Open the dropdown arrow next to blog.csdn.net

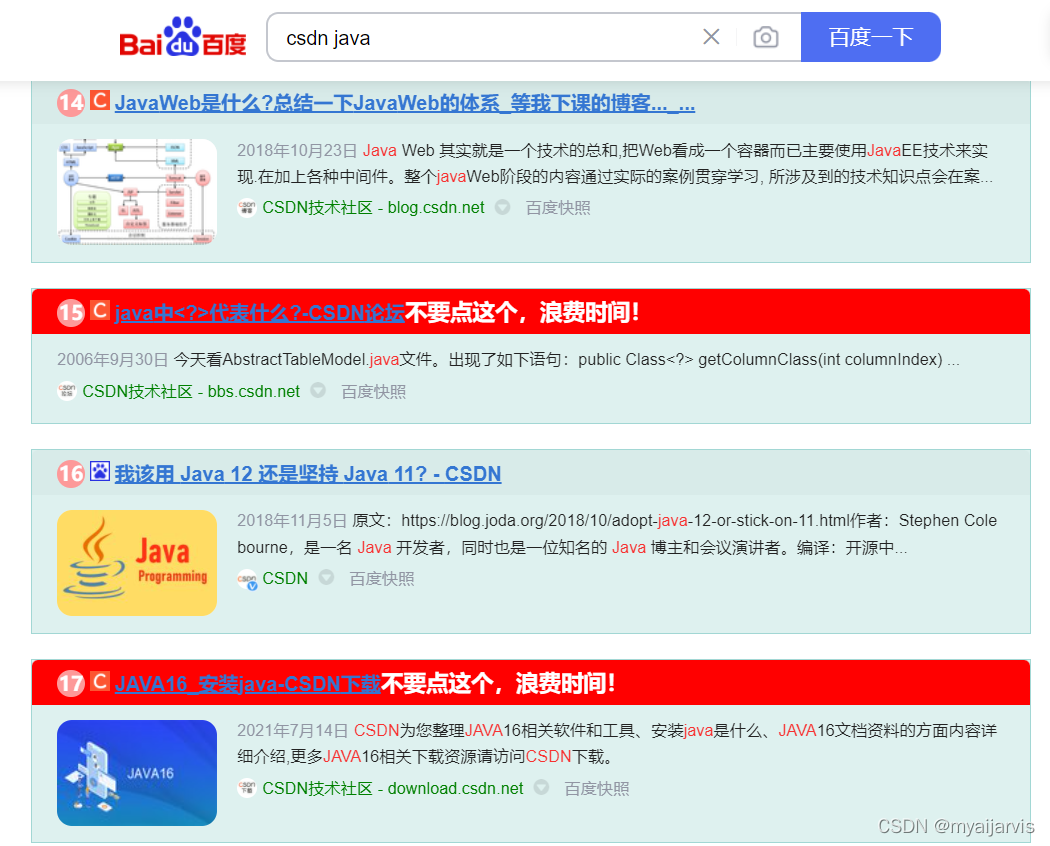coord(500,207)
